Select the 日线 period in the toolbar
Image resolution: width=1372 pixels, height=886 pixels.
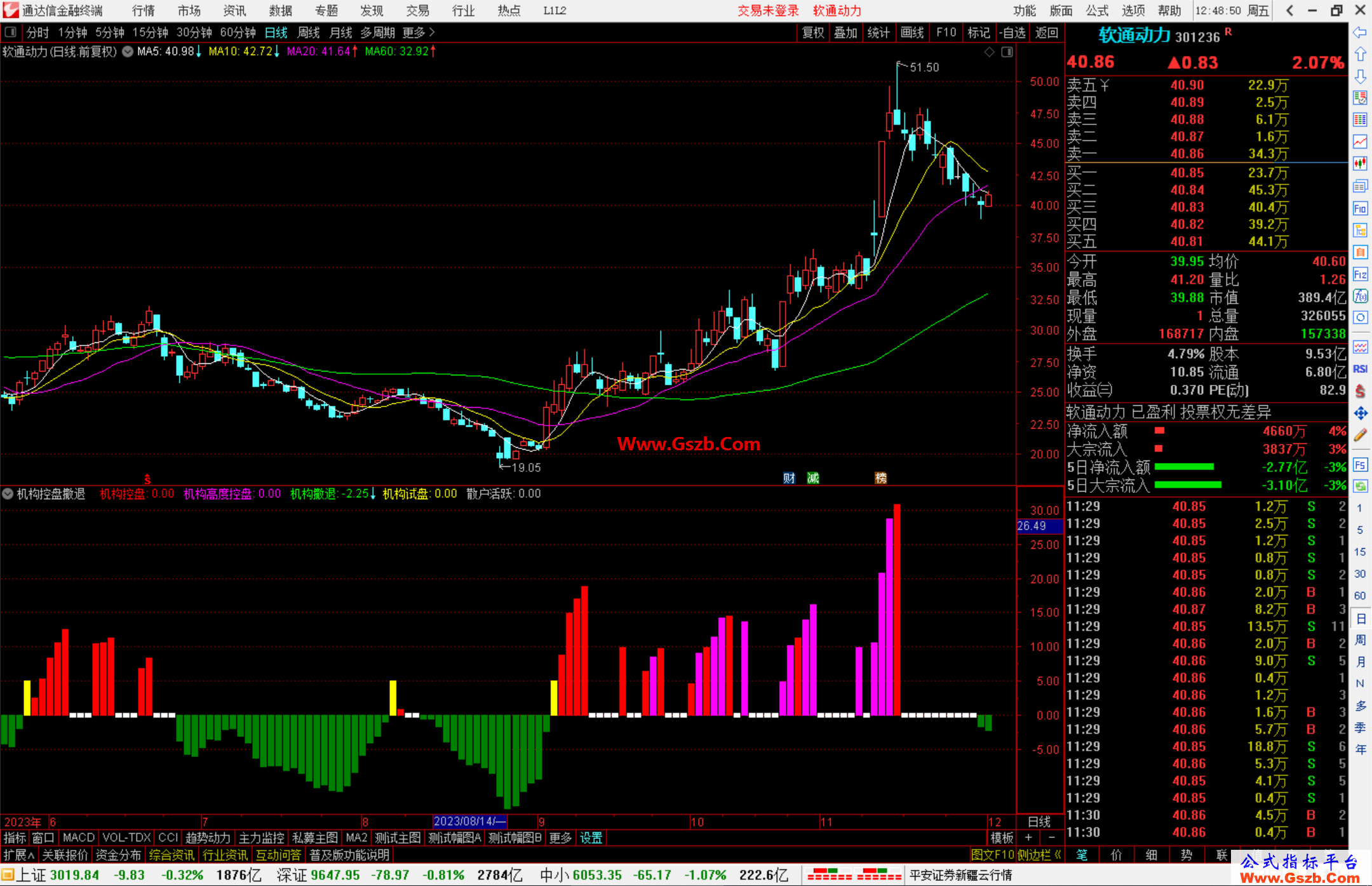point(276,32)
